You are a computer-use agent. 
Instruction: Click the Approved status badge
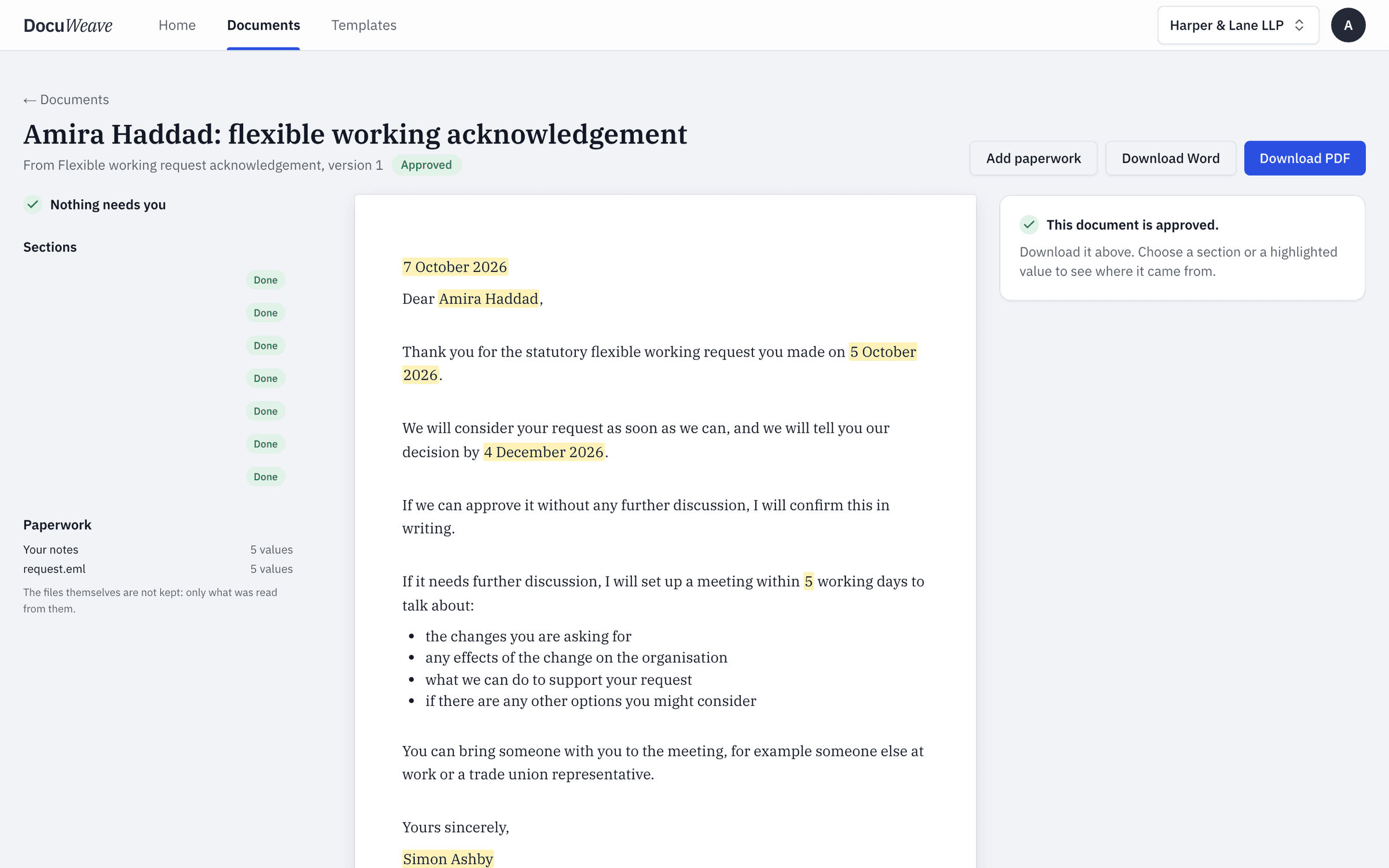coord(426,165)
